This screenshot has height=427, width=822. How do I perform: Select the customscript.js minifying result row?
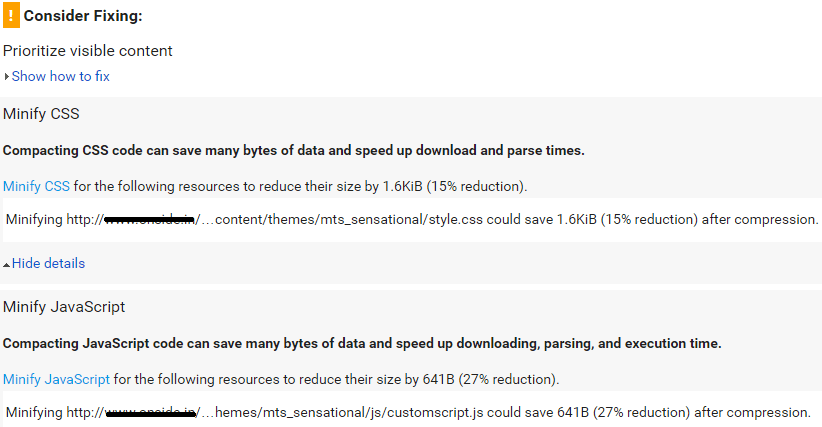click(x=412, y=412)
